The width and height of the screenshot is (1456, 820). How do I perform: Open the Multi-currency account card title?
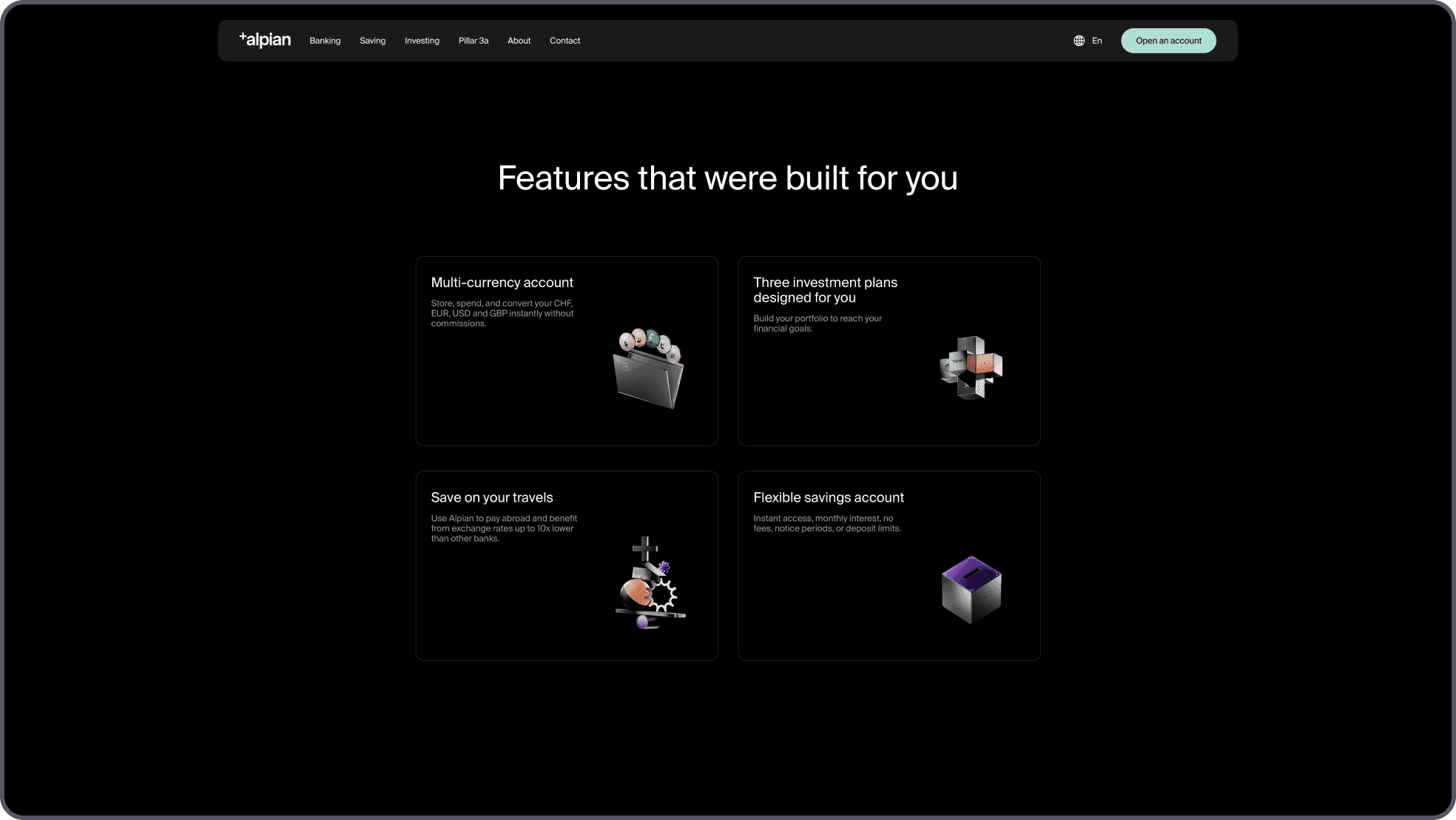pyautogui.click(x=502, y=283)
